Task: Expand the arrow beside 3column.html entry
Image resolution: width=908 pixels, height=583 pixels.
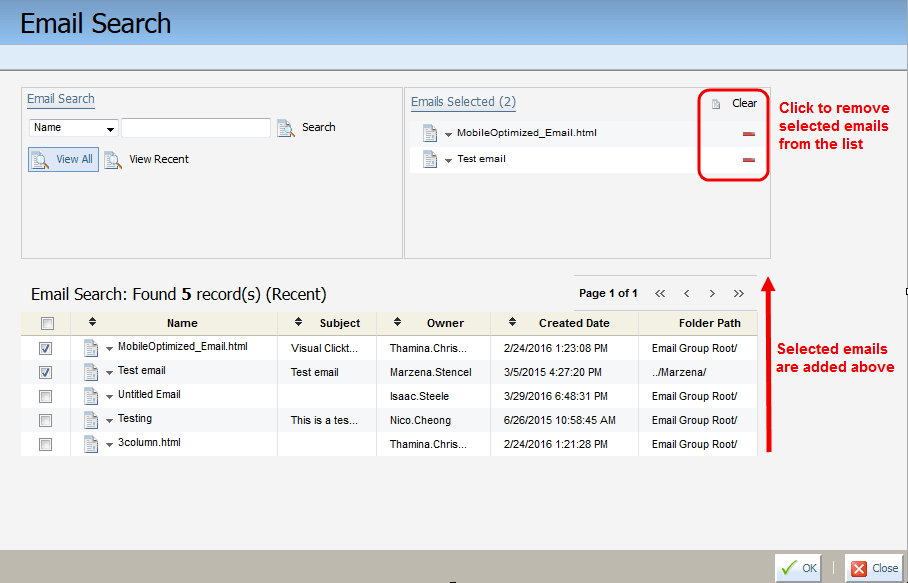Action: pos(108,445)
